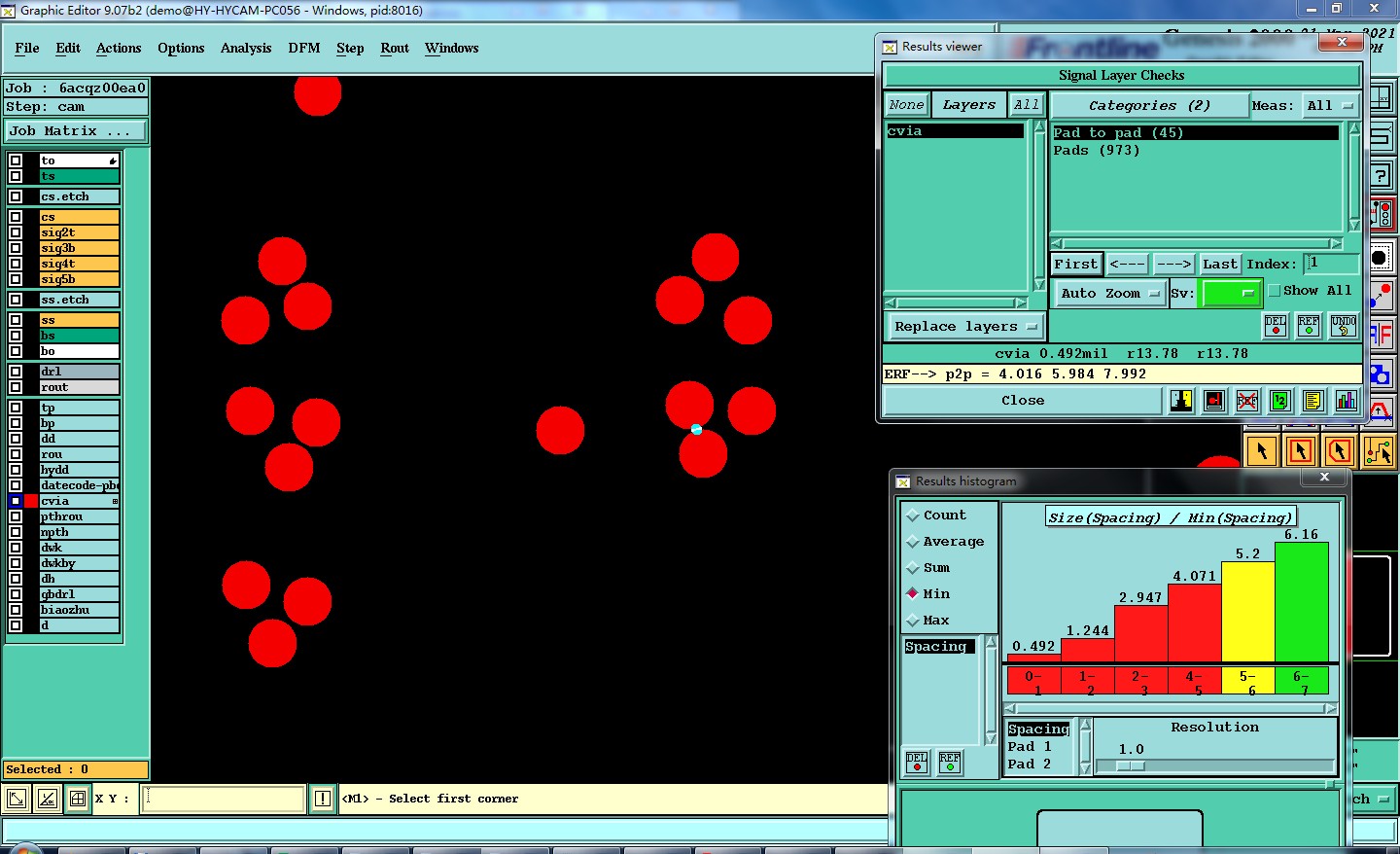Click the black-yellow silhouette icon beside Close
The height and width of the screenshot is (854, 1400).
1181,400
